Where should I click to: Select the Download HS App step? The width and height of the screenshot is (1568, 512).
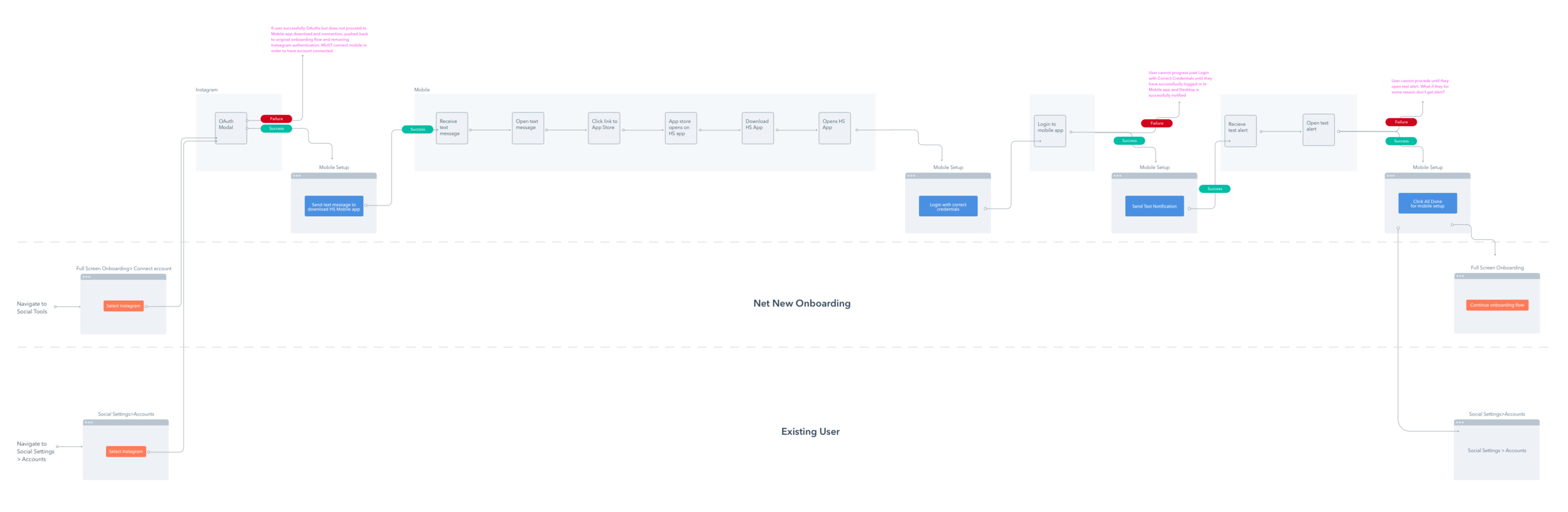click(758, 128)
